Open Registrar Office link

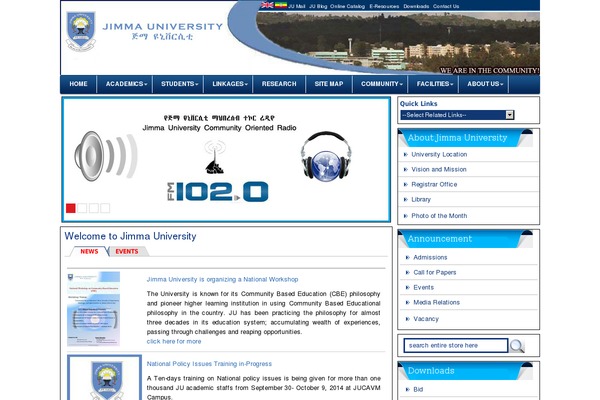point(434,184)
